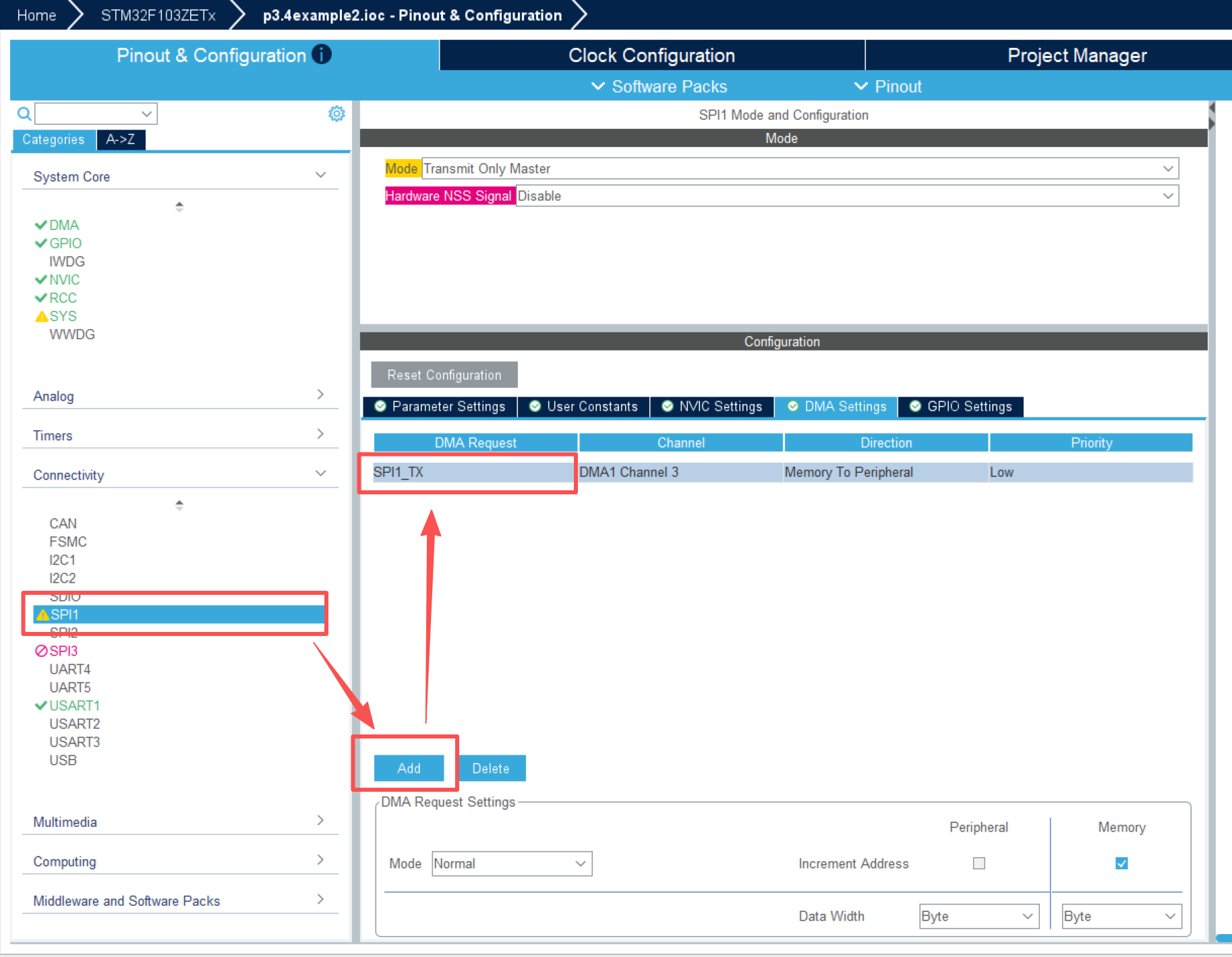Click the Add DMA request button
This screenshot has height=957, width=1232.
point(409,768)
